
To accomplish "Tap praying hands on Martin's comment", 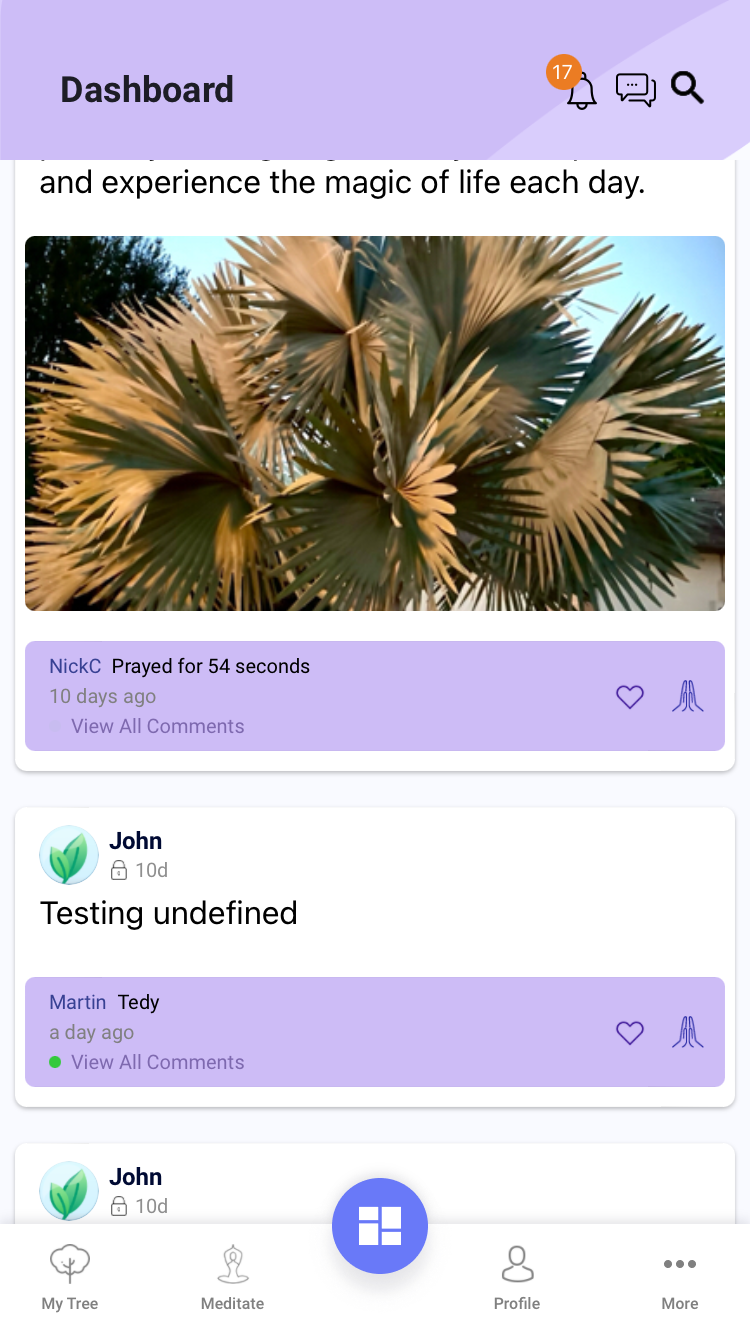I will (688, 1033).
